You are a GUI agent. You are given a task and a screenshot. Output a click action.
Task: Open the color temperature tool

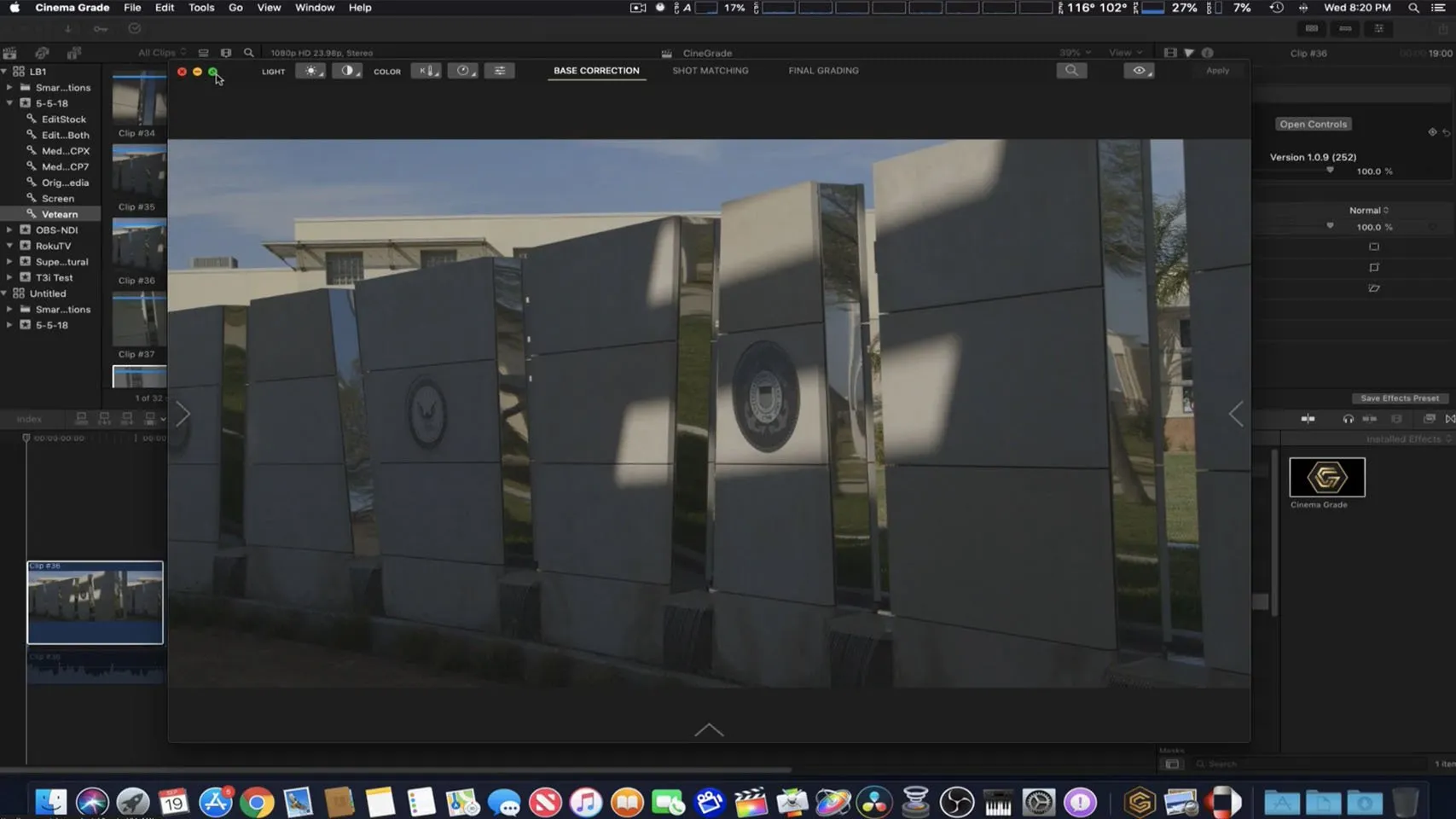(426, 71)
